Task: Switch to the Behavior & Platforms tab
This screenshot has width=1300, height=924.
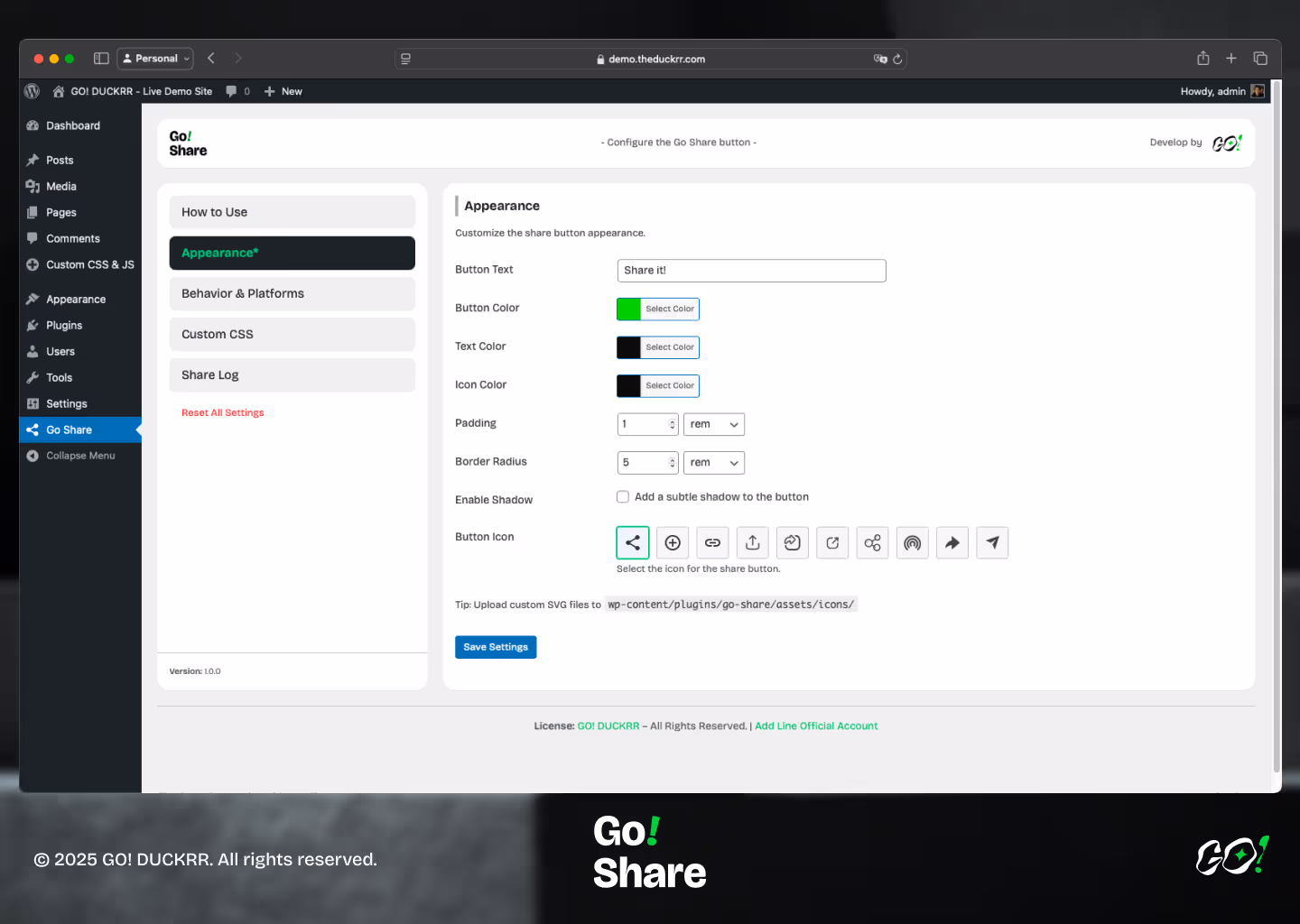Action: [x=292, y=294]
